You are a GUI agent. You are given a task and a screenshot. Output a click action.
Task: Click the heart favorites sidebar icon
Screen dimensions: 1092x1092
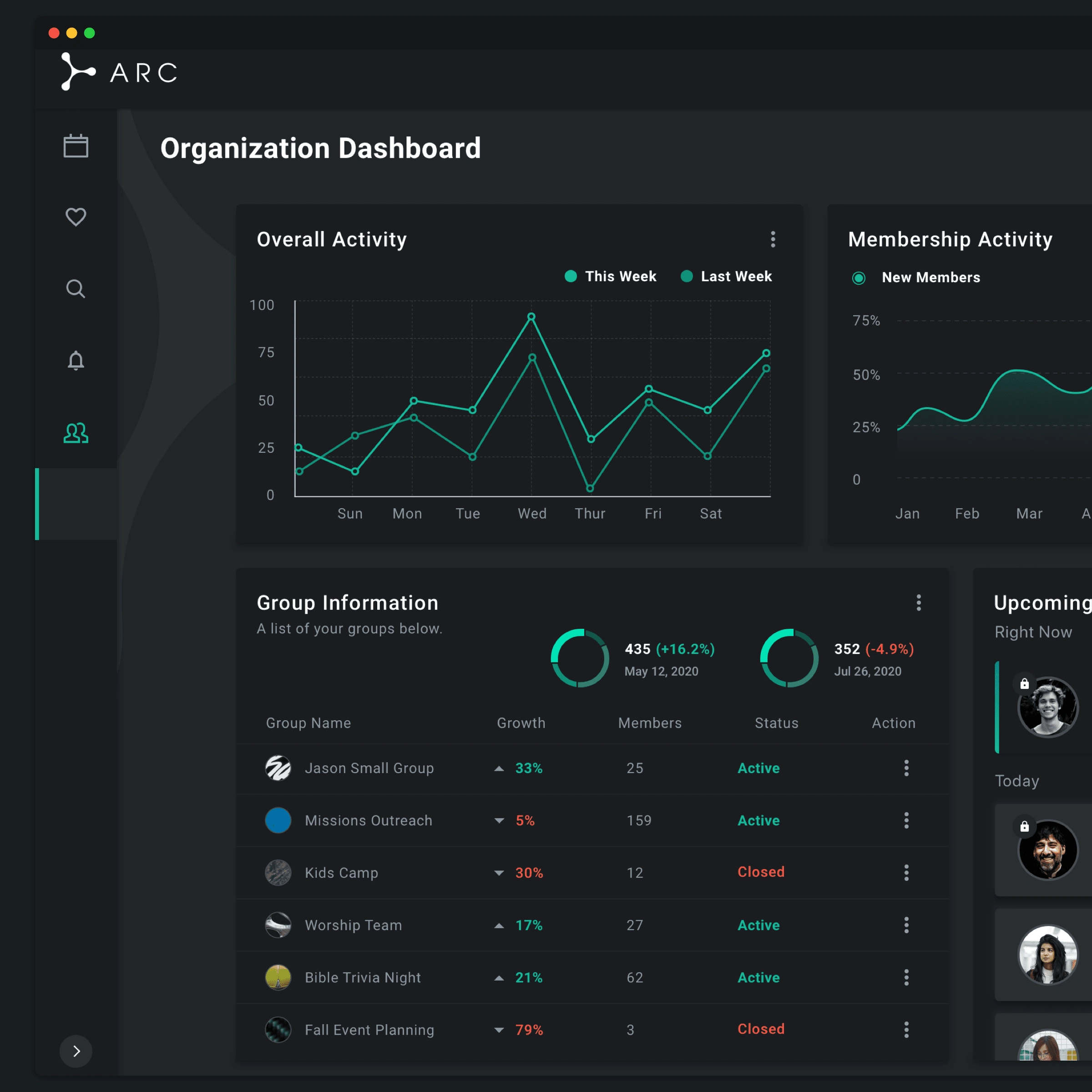click(76, 217)
